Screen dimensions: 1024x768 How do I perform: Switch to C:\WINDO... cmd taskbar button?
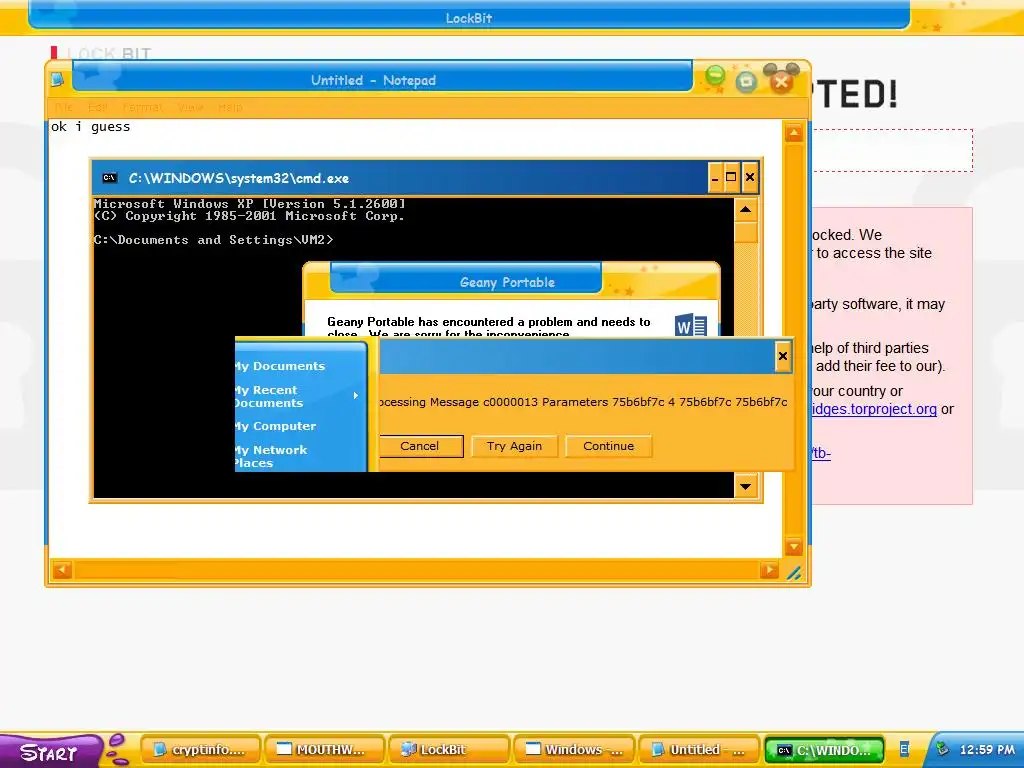click(x=824, y=750)
